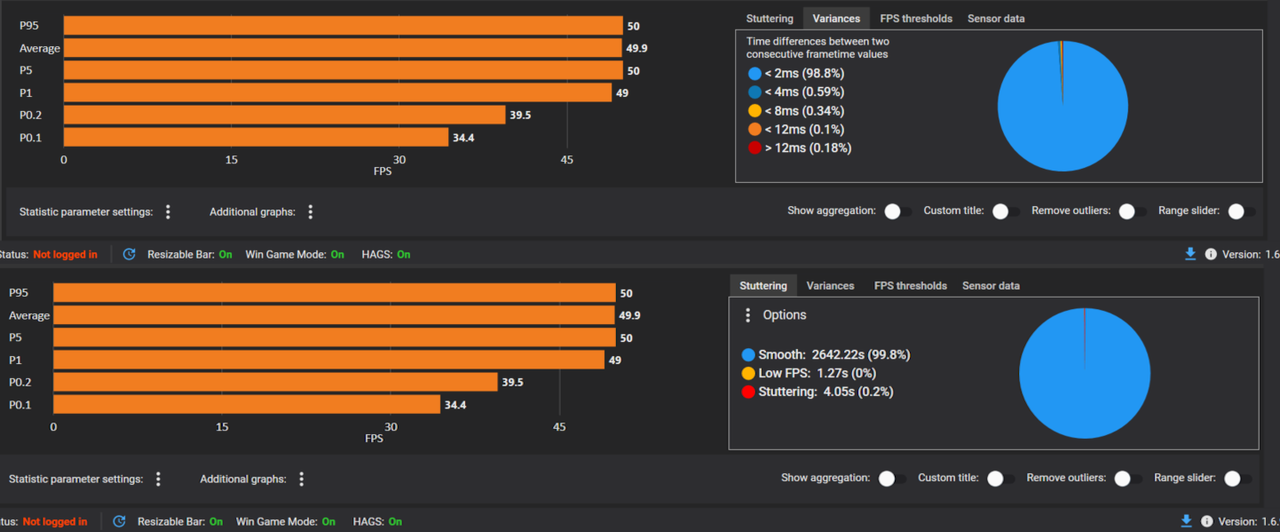Click the orange swatch for < 12ms
Screen dimensions: 1280x532
click(754, 130)
